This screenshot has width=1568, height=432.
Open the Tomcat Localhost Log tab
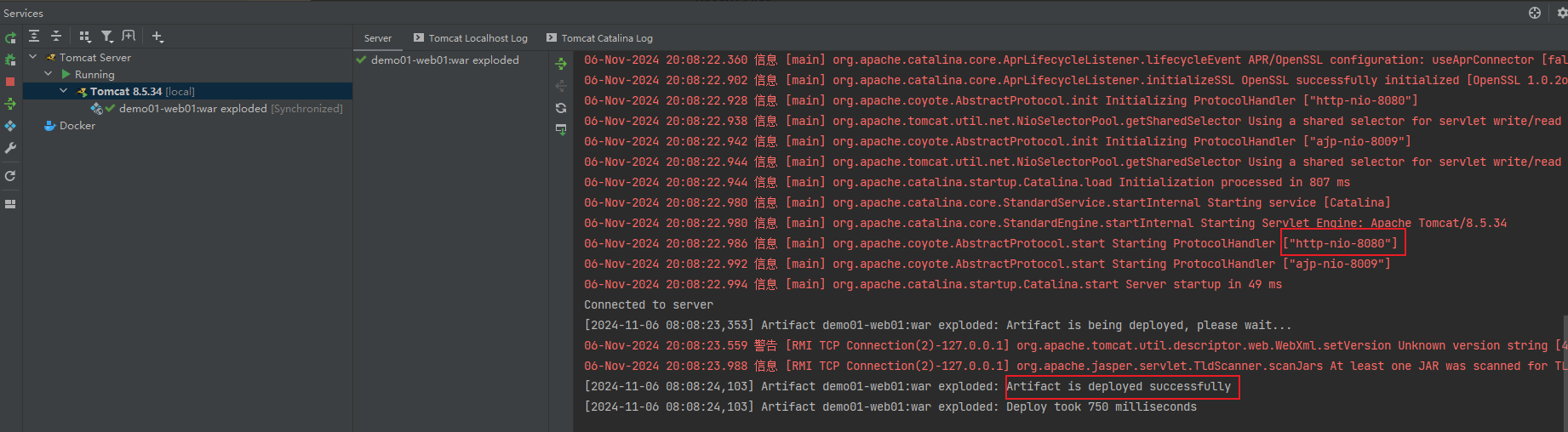(471, 38)
